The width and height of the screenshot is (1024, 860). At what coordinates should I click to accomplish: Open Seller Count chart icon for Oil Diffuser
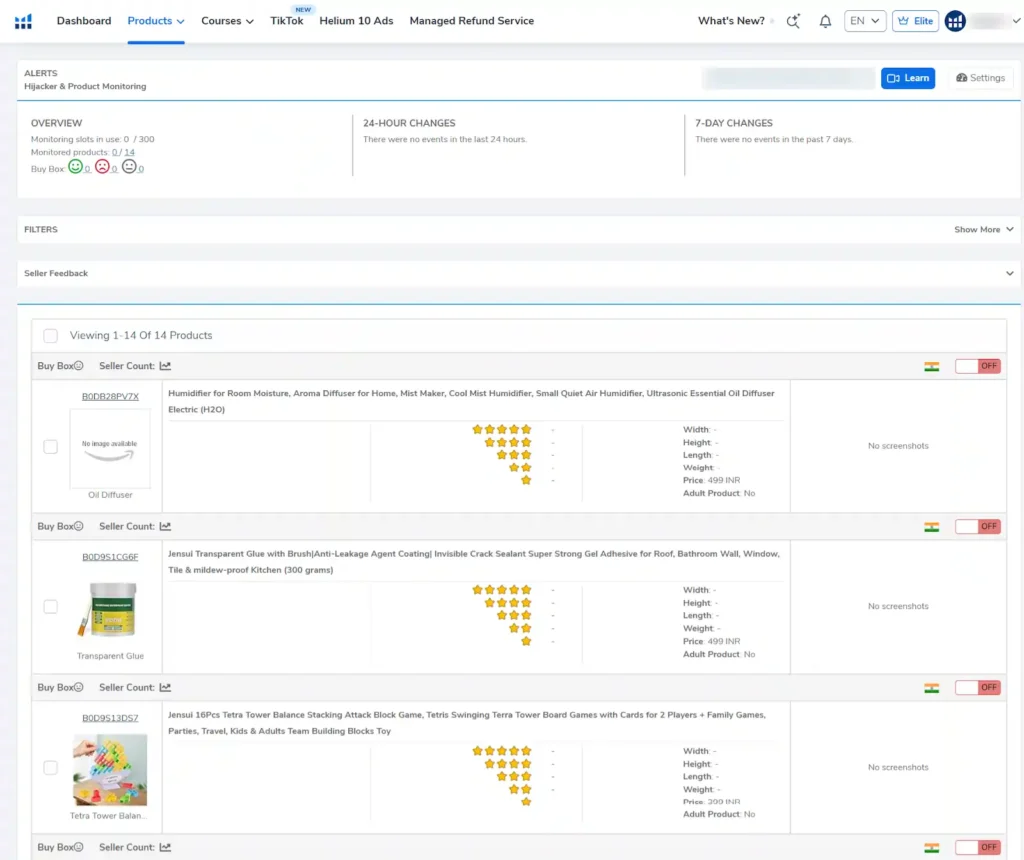(x=165, y=366)
